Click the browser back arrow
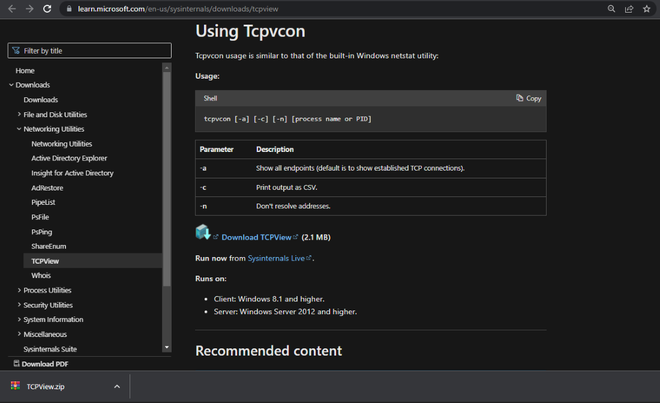 click(x=10, y=8)
